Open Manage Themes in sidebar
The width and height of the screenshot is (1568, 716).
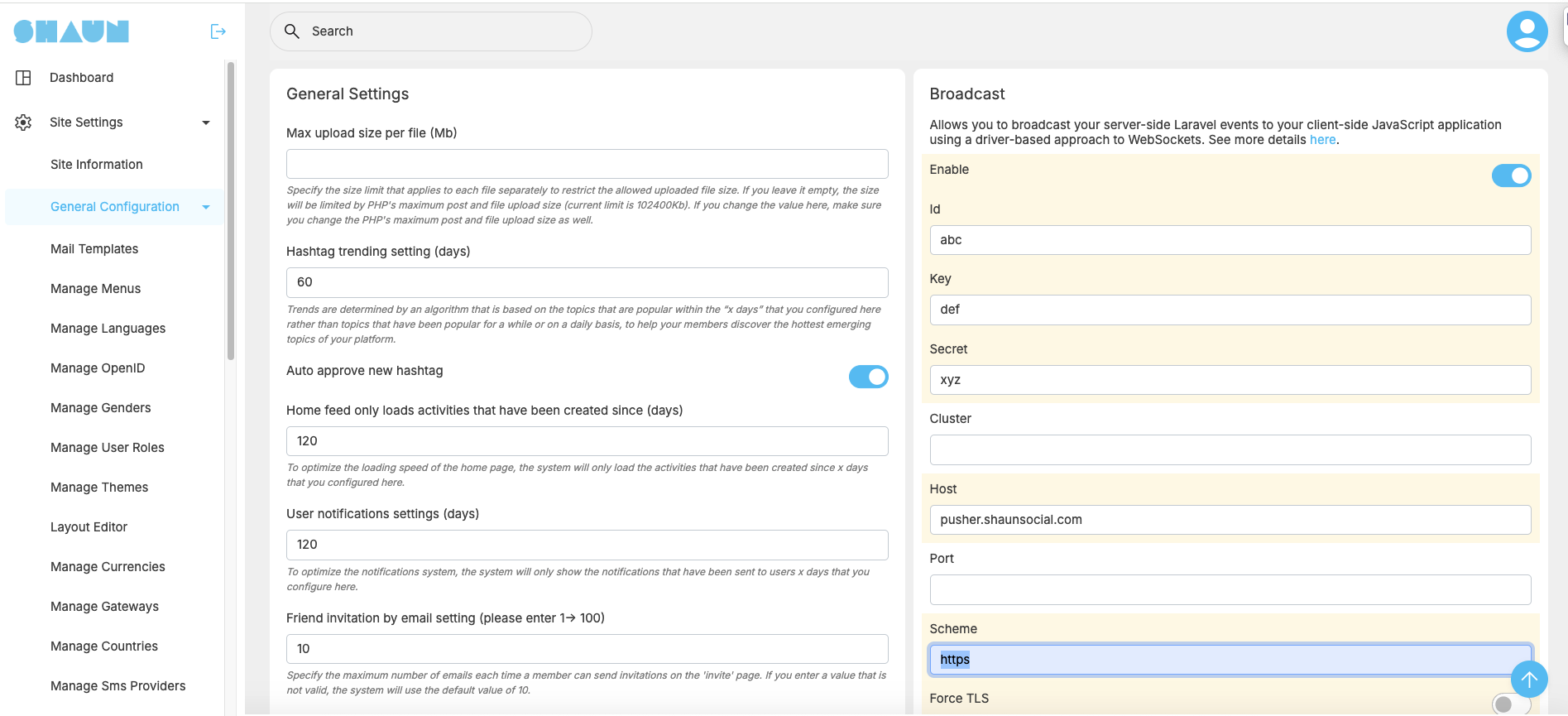click(x=99, y=488)
